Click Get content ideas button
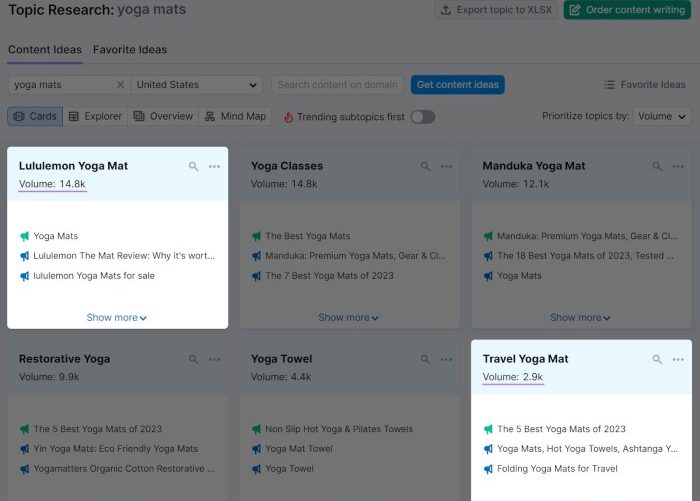 pyautogui.click(x=458, y=84)
